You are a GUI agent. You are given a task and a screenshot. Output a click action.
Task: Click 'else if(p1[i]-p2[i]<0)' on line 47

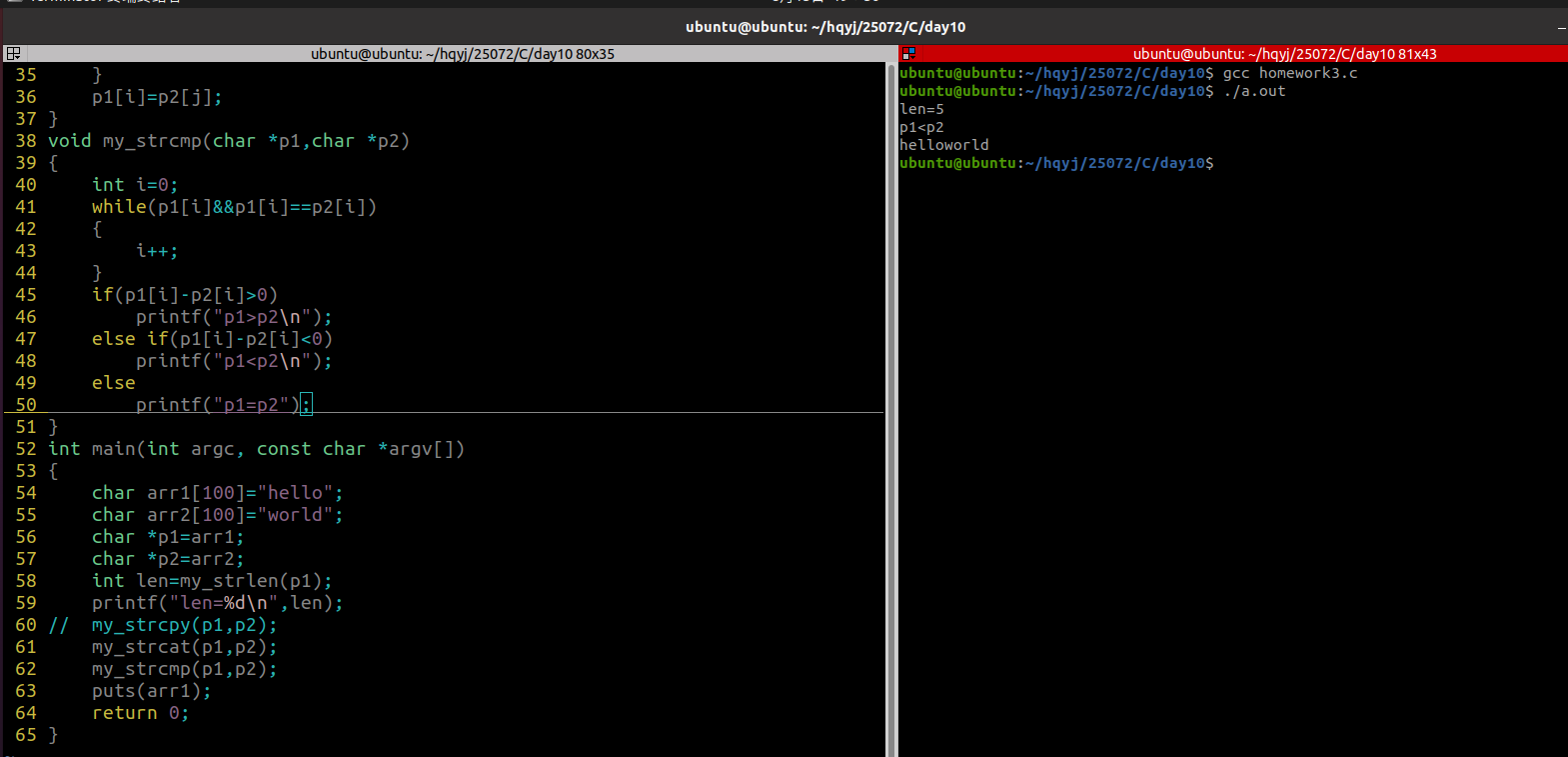click(212, 339)
